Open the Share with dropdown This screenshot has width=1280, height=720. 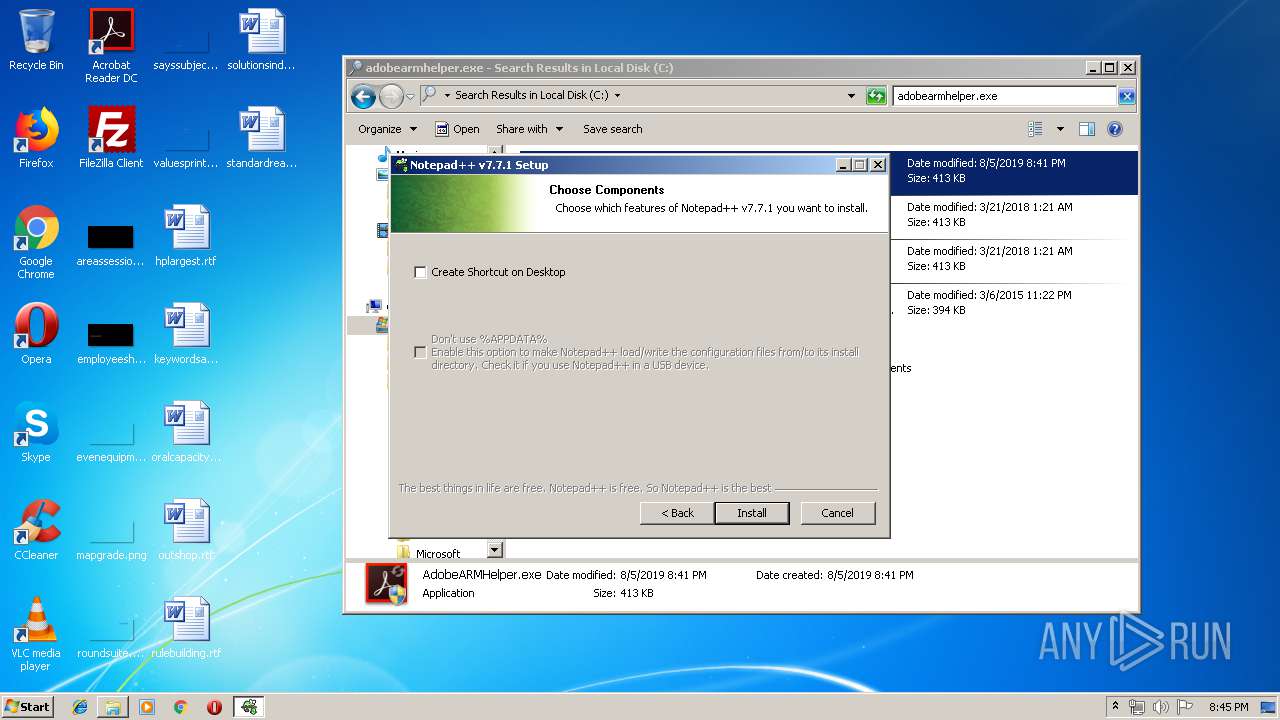(x=530, y=129)
